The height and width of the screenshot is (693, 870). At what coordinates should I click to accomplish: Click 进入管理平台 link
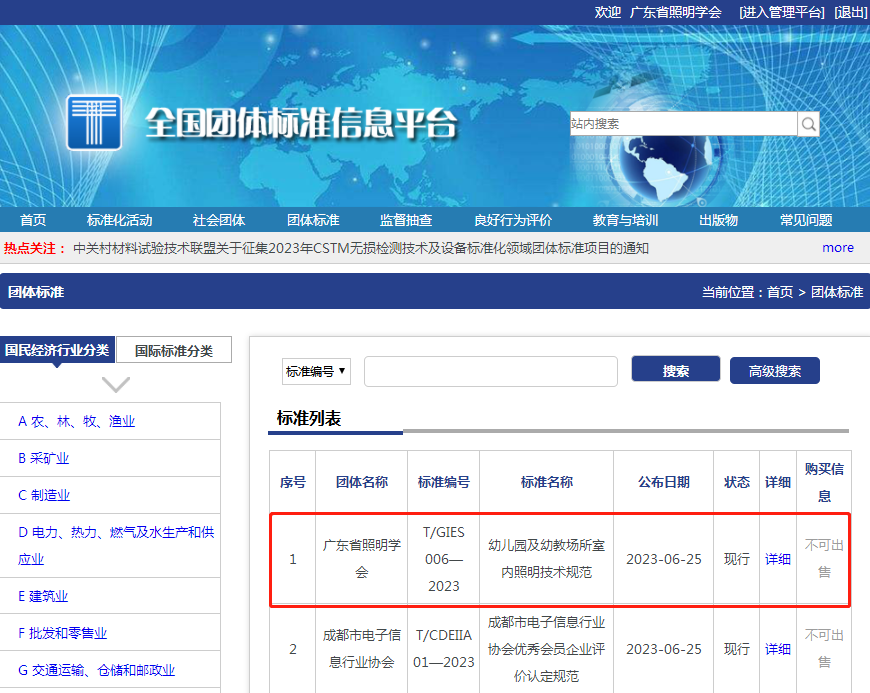click(782, 12)
